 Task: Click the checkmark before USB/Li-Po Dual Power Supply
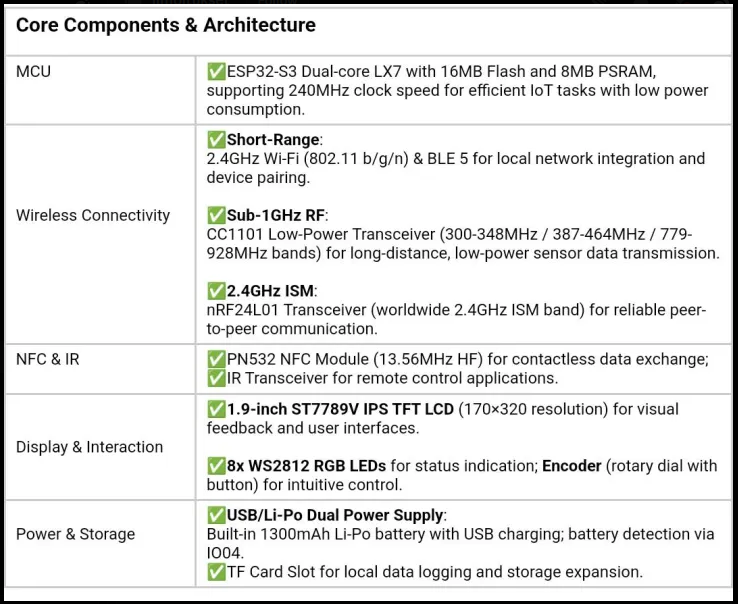point(216,515)
